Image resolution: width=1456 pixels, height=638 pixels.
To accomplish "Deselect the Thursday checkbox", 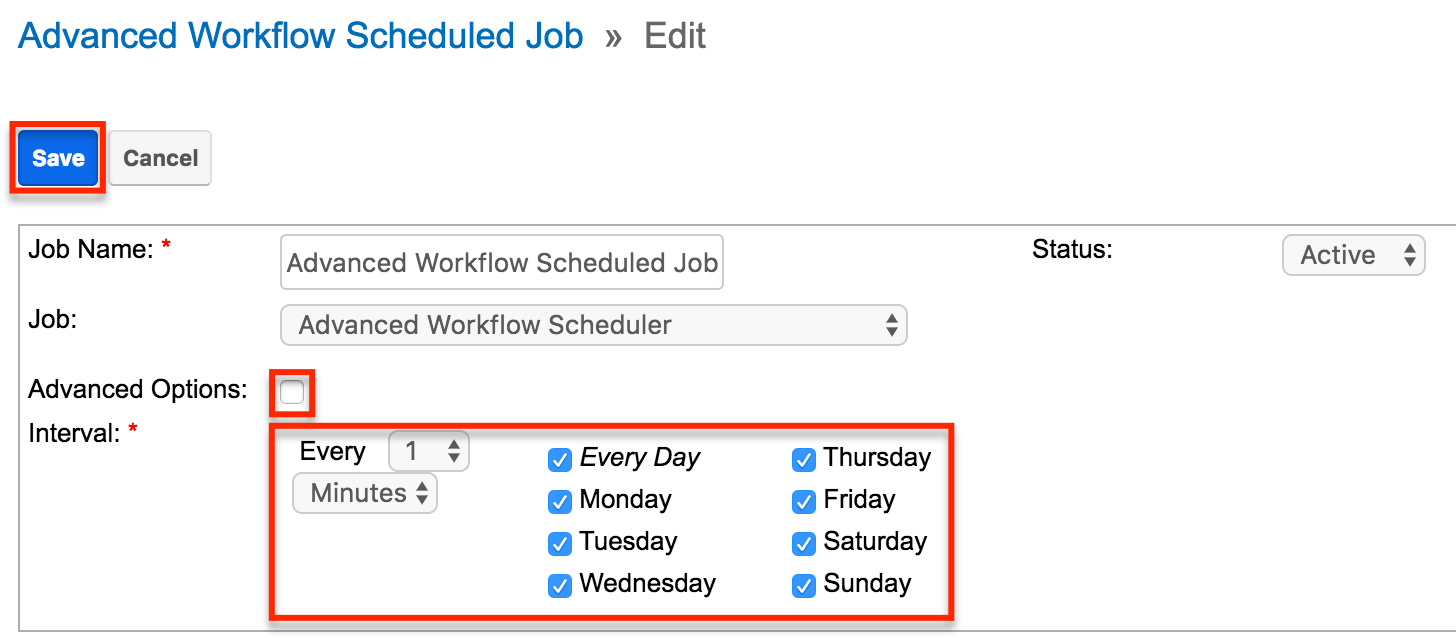I will (x=804, y=459).
